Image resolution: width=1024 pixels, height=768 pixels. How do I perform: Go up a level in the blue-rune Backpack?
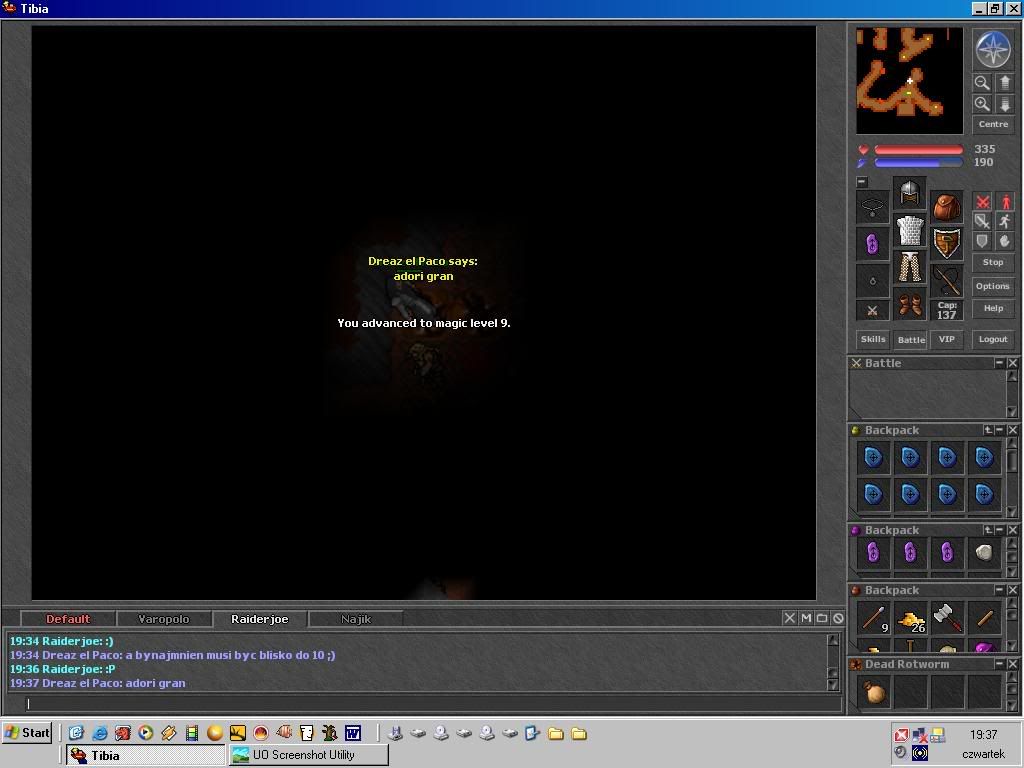point(988,430)
